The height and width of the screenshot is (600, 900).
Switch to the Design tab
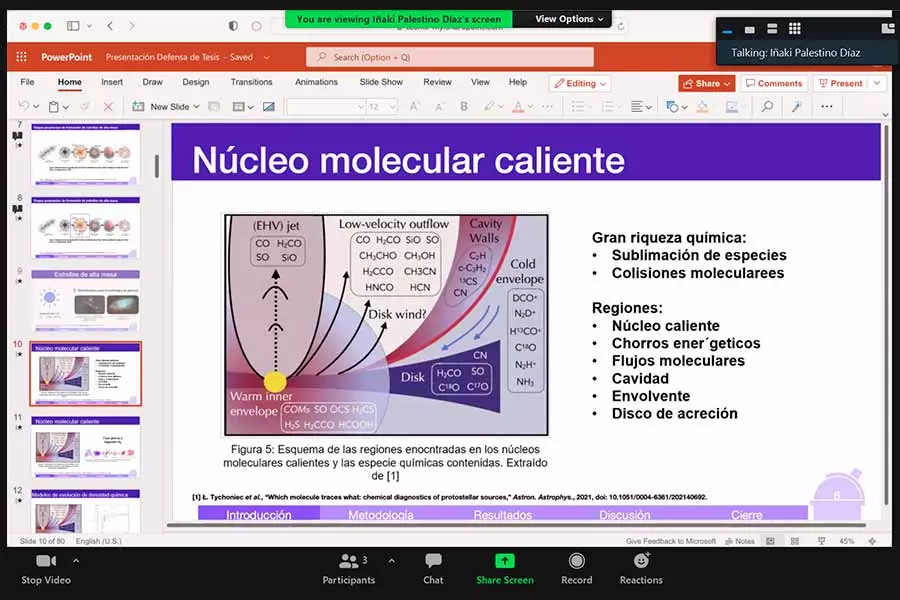[x=196, y=82]
